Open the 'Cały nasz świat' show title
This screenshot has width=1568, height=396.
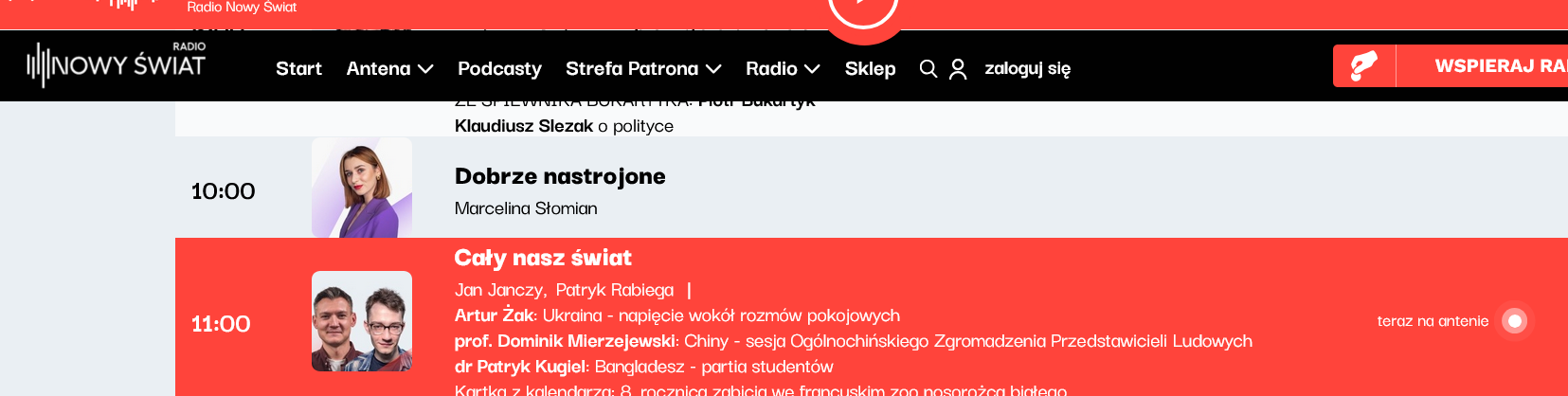point(543,258)
